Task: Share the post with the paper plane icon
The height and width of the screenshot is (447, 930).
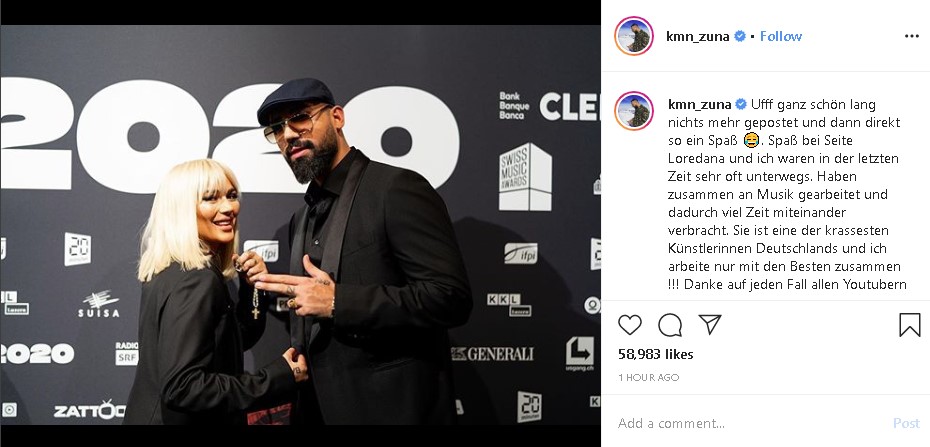Action: pyautogui.click(x=710, y=325)
